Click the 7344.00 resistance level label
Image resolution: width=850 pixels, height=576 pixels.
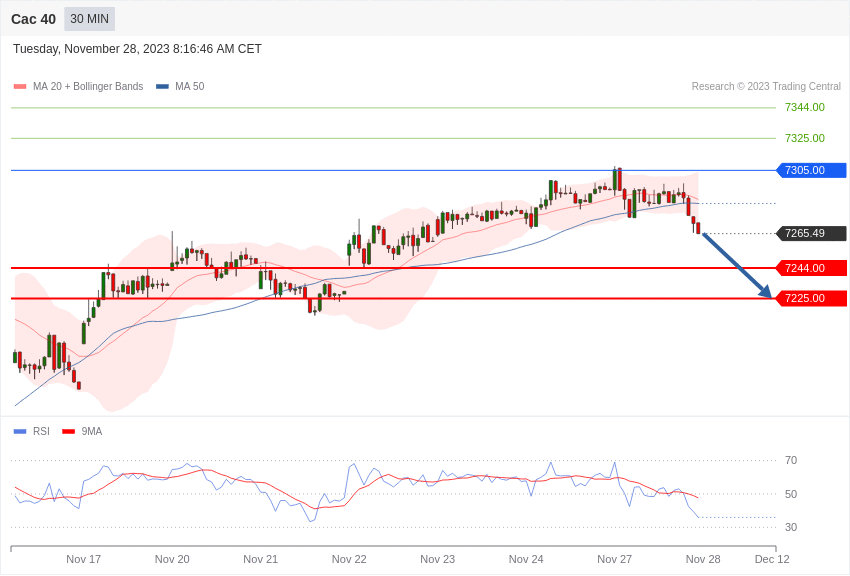(x=804, y=107)
